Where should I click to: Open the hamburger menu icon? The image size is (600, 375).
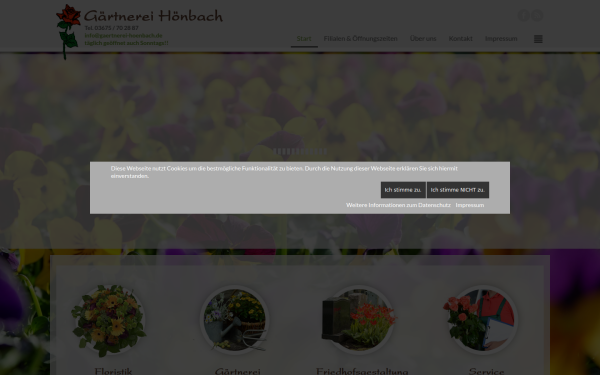click(x=538, y=39)
